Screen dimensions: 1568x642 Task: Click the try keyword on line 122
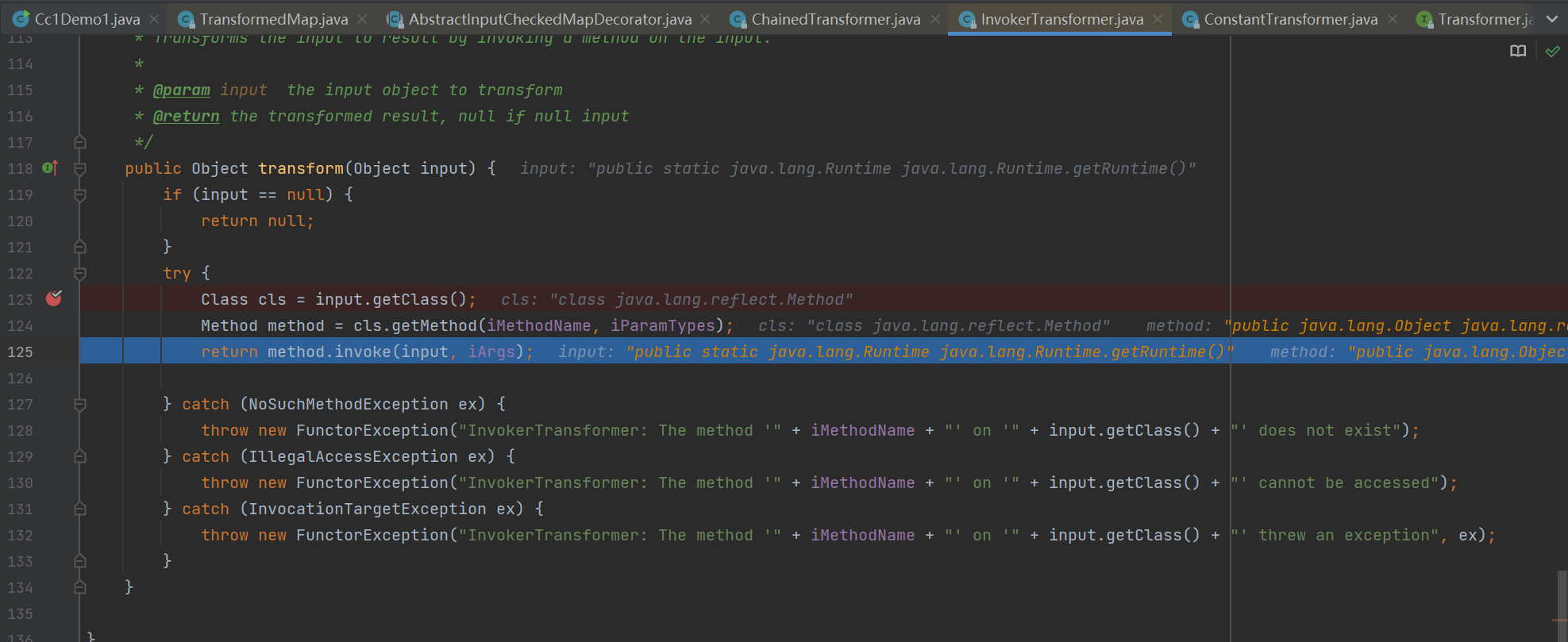point(177,273)
